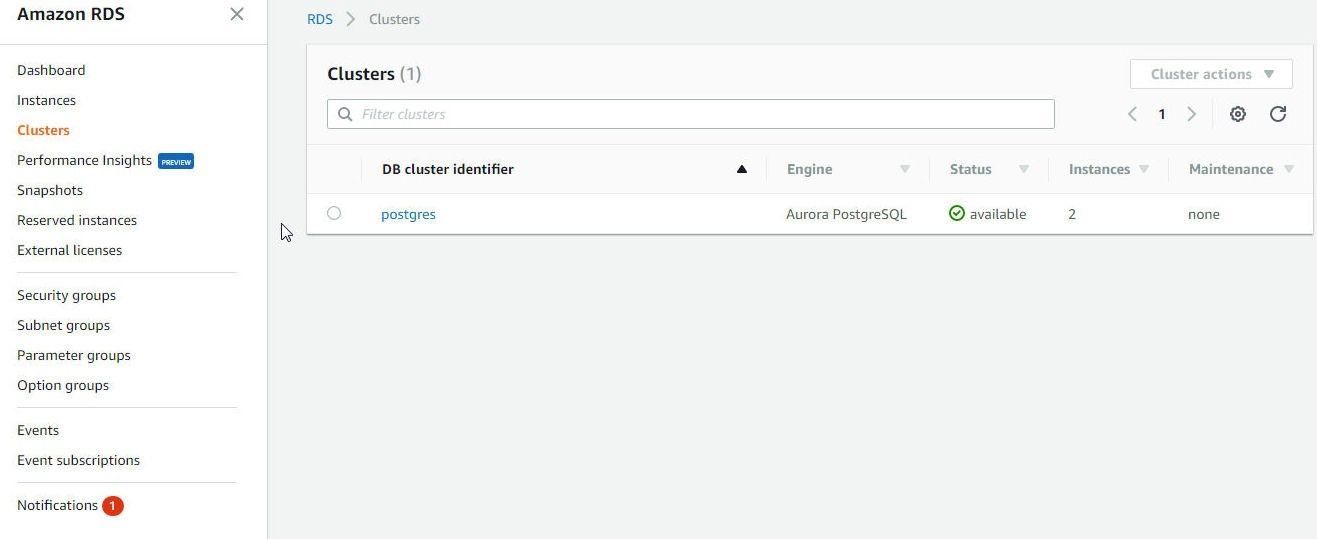1317x539 pixels.
Task: Click the Status column header
Action: (x=970, y=169)
